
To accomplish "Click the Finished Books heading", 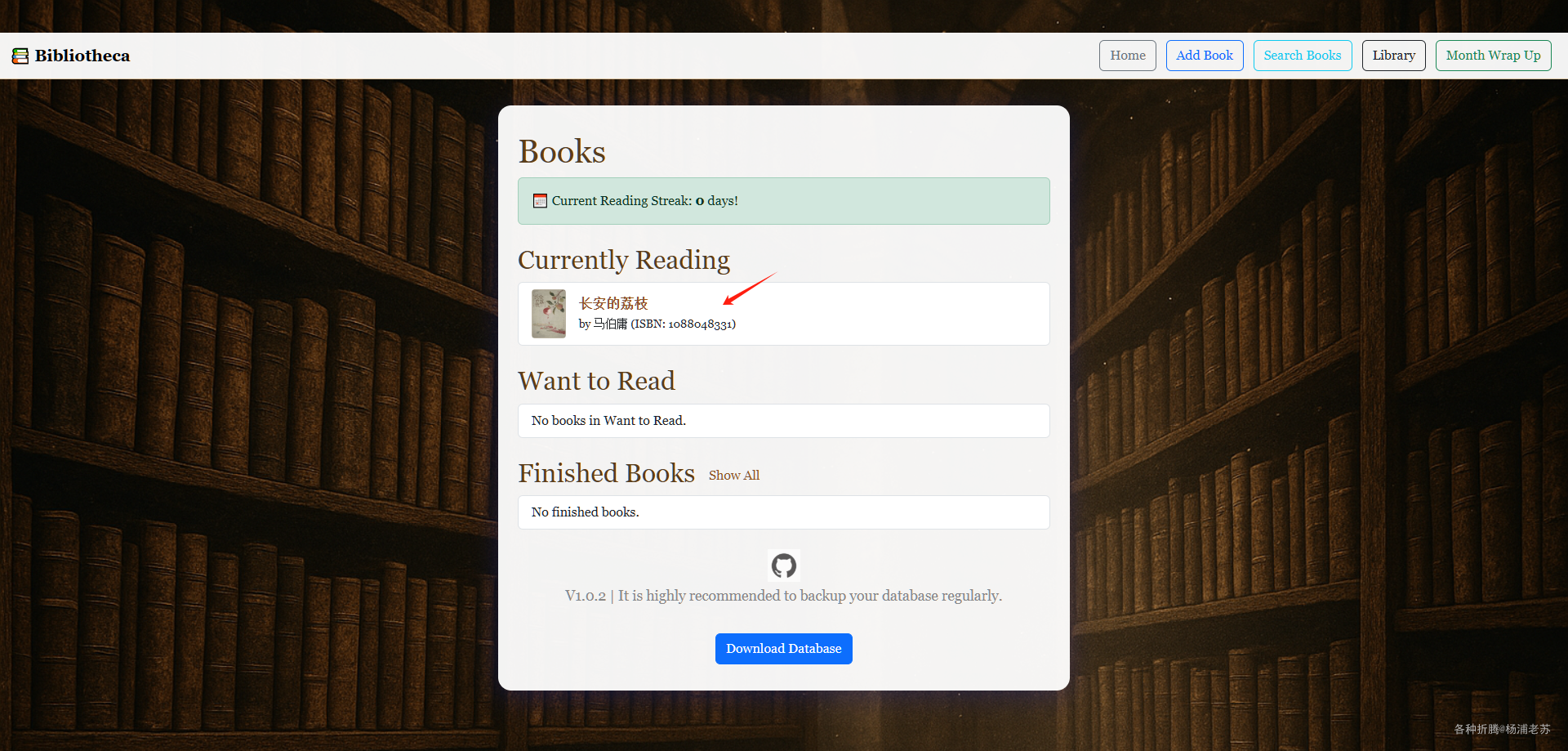I will (607, 473).
